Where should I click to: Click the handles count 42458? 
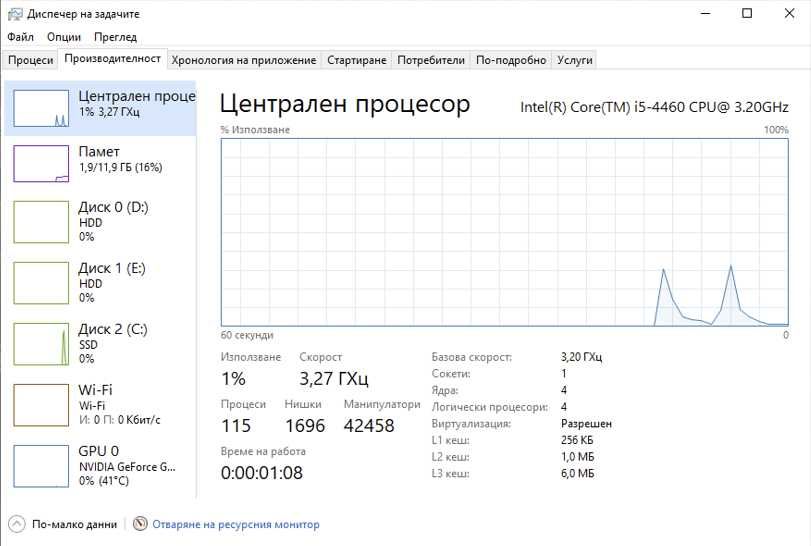pos(369,426)
